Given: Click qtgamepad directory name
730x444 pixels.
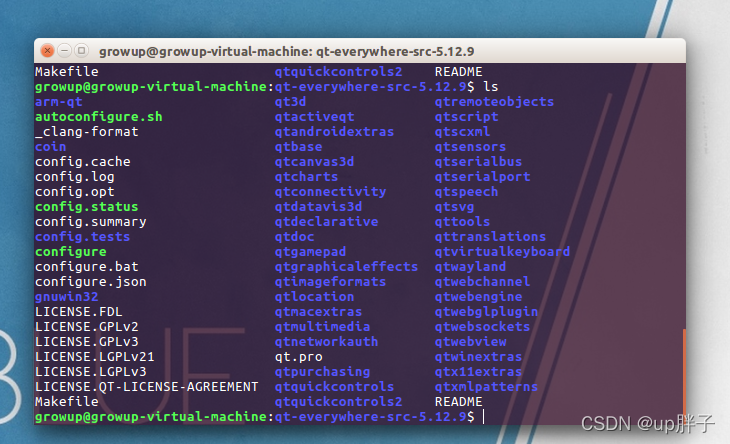Looking at the screenshot, I should 311,251.
